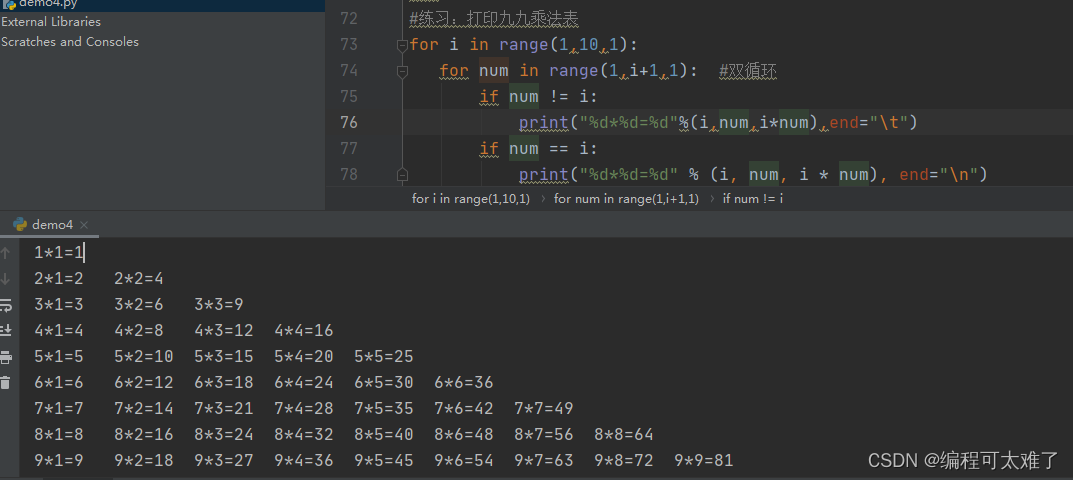Click line number 73 in the gutter

coord(349,45)
